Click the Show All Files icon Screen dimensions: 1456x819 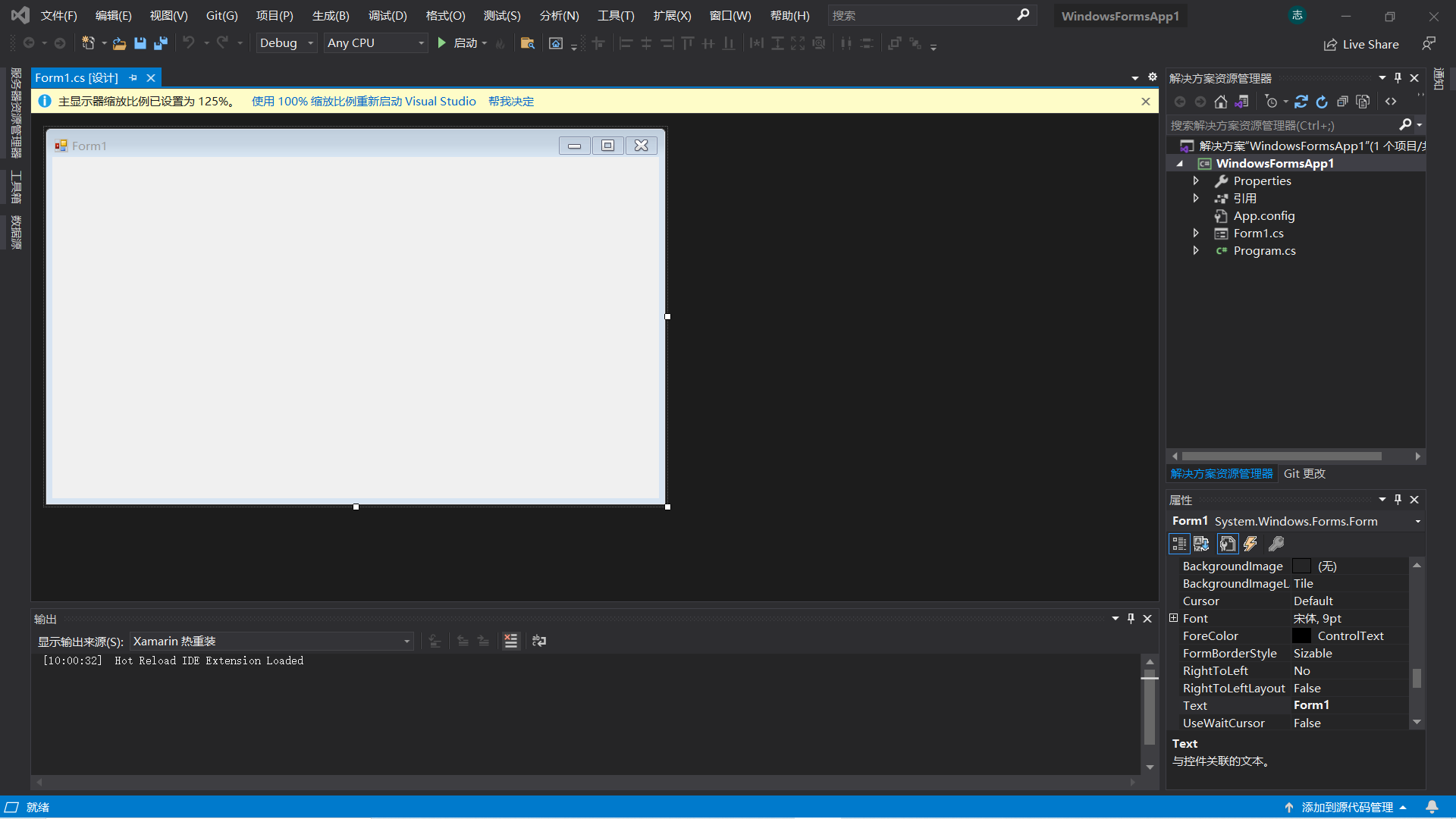[x=1363, y=102]
